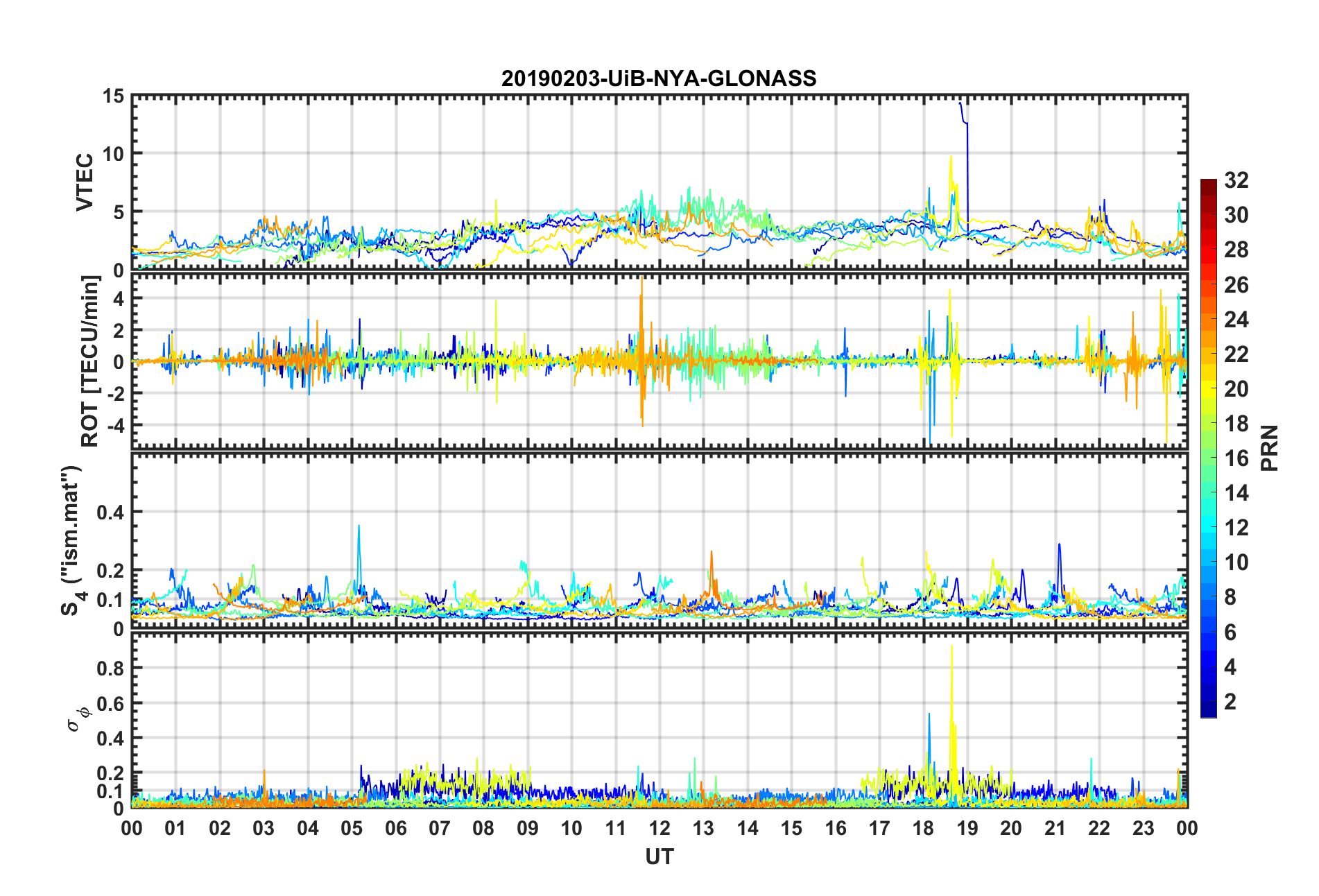Click the PRN colorbar gradient
This screenshot has height=896, width=1319.
tap(1209, 449)
